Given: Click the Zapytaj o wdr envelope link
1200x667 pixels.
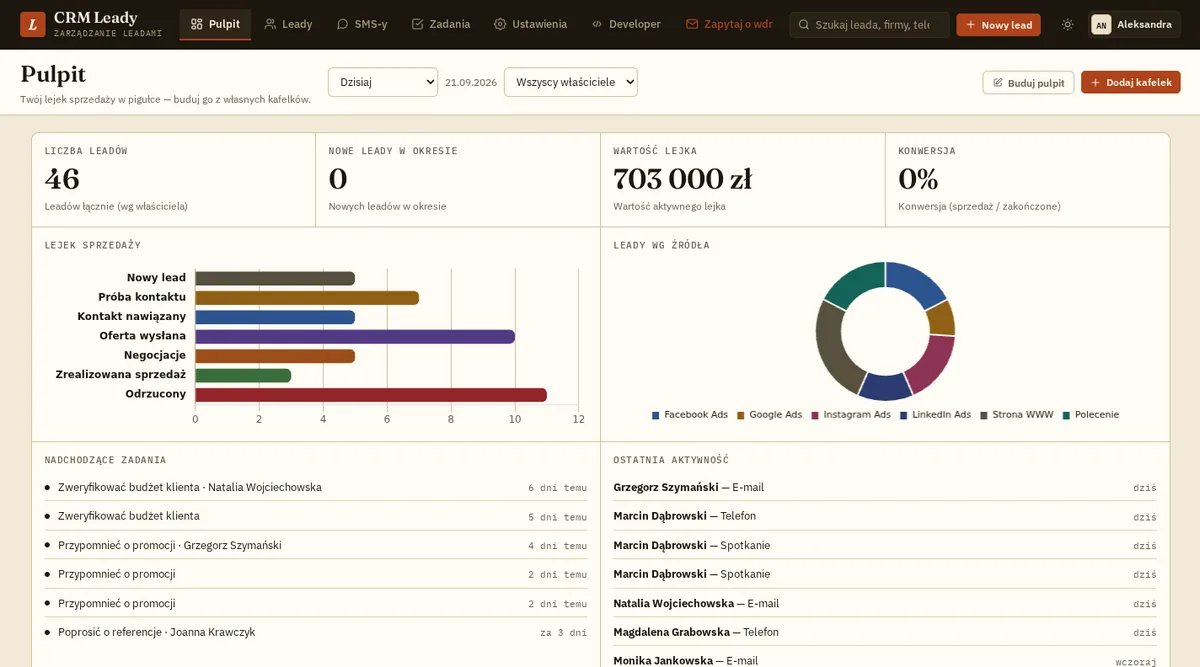Looking at the screenshot, I should pyautogui.click(x=729, y=24).
